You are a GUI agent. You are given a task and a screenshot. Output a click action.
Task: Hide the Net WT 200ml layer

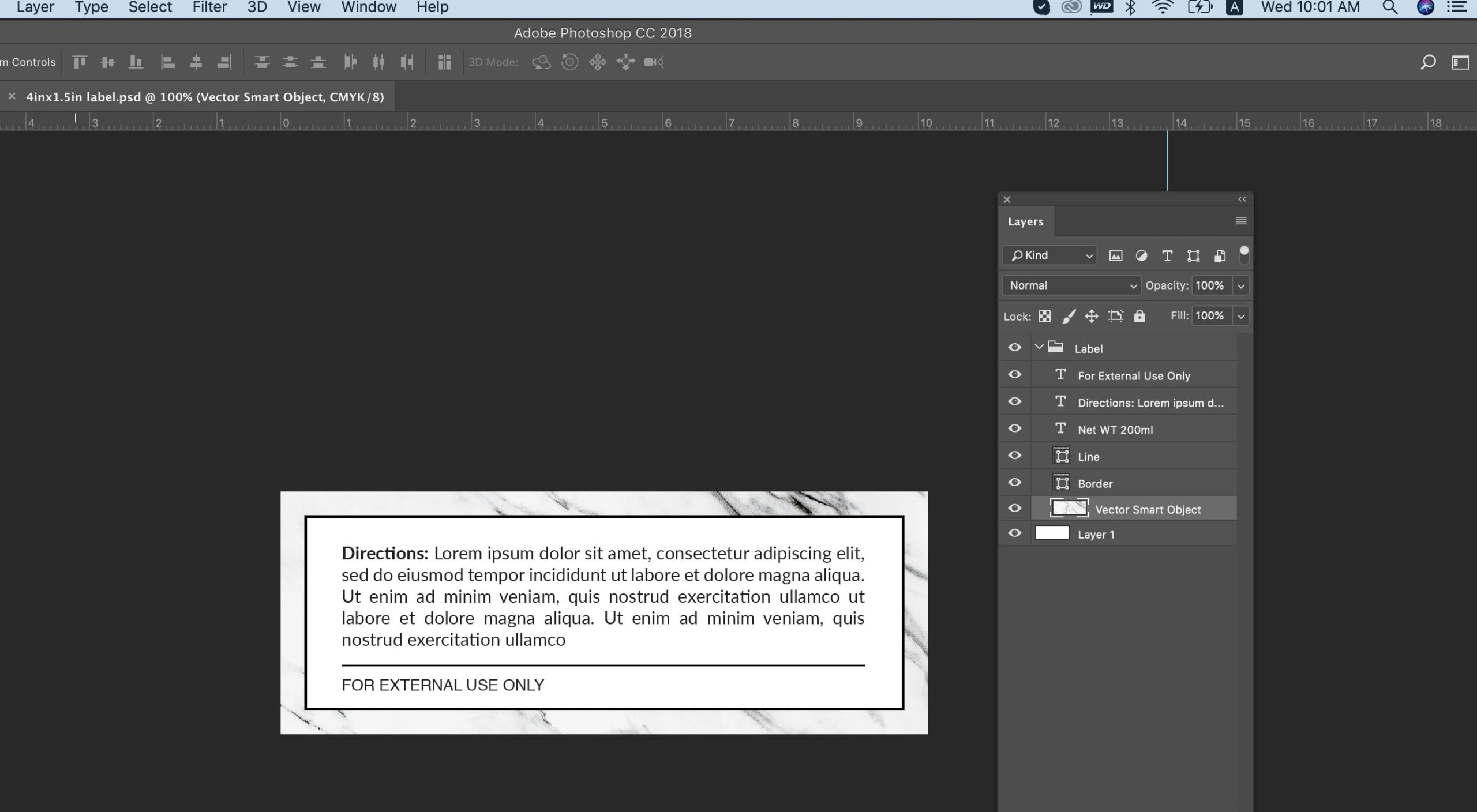[1014, 428]
